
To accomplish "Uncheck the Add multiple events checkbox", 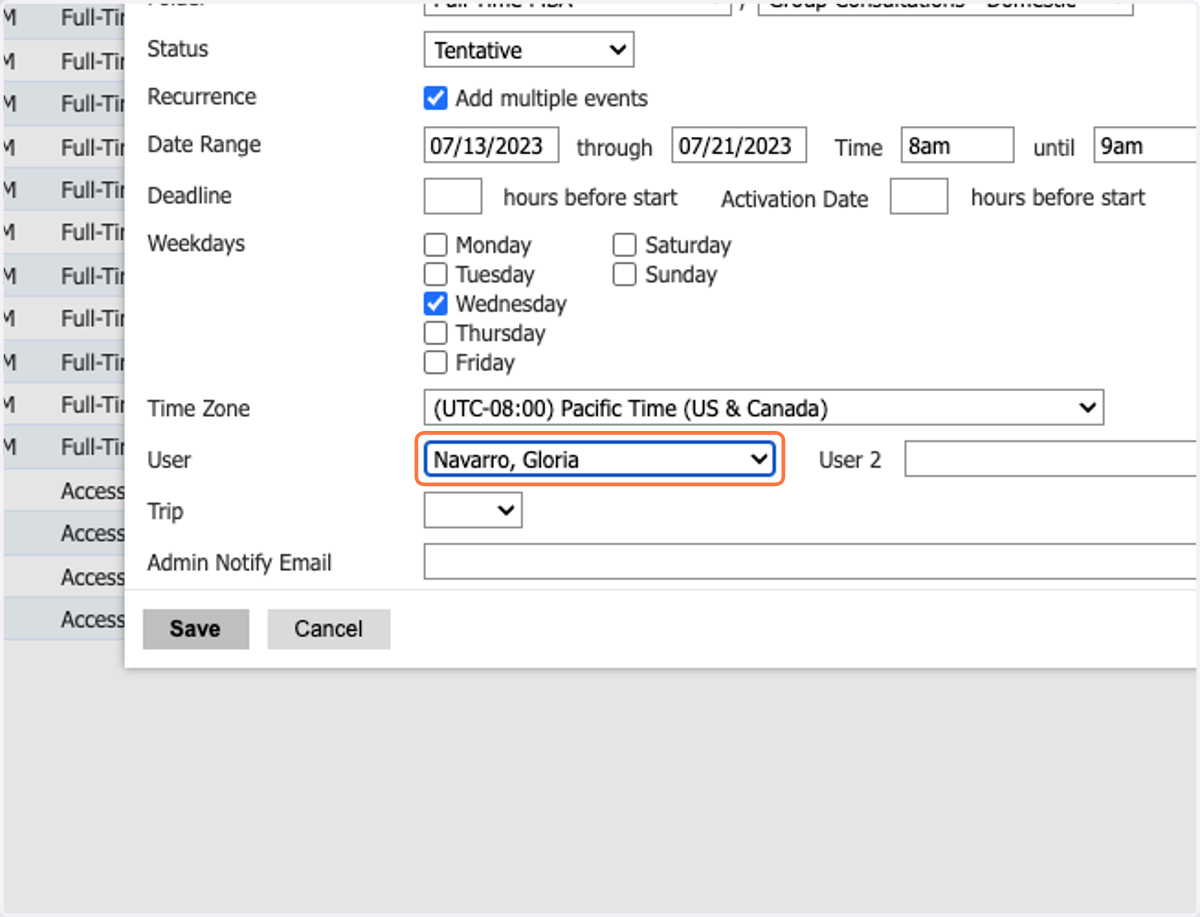I will tap(435, 98).
